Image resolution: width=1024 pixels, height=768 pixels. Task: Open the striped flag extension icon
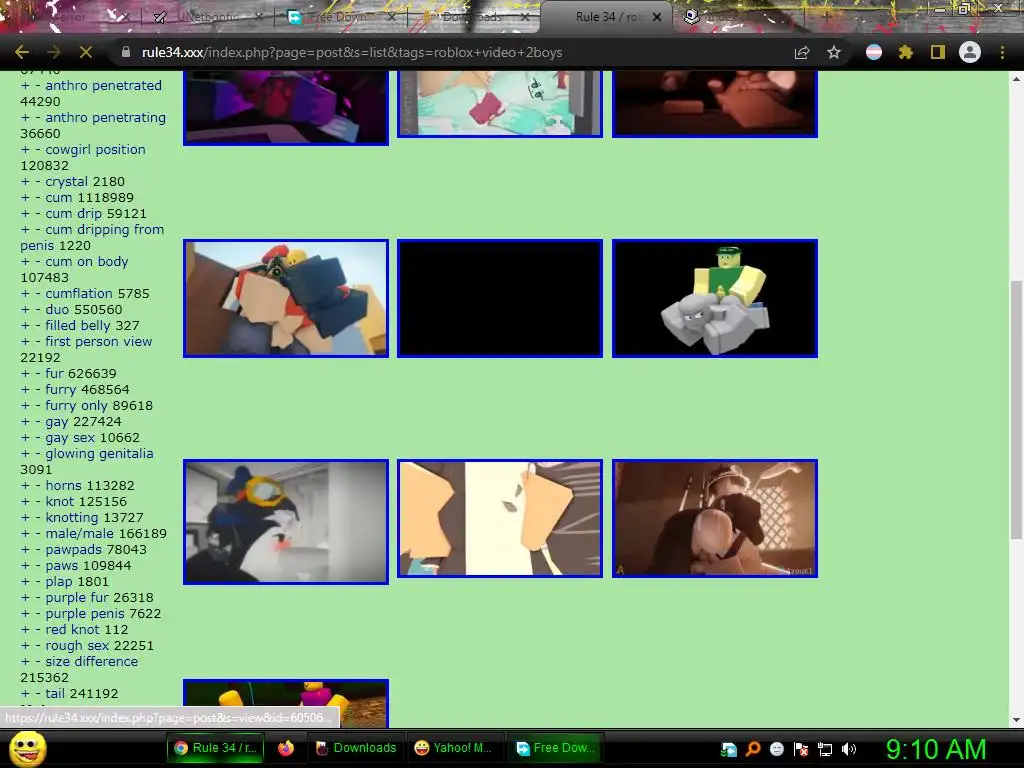(874, 52)
